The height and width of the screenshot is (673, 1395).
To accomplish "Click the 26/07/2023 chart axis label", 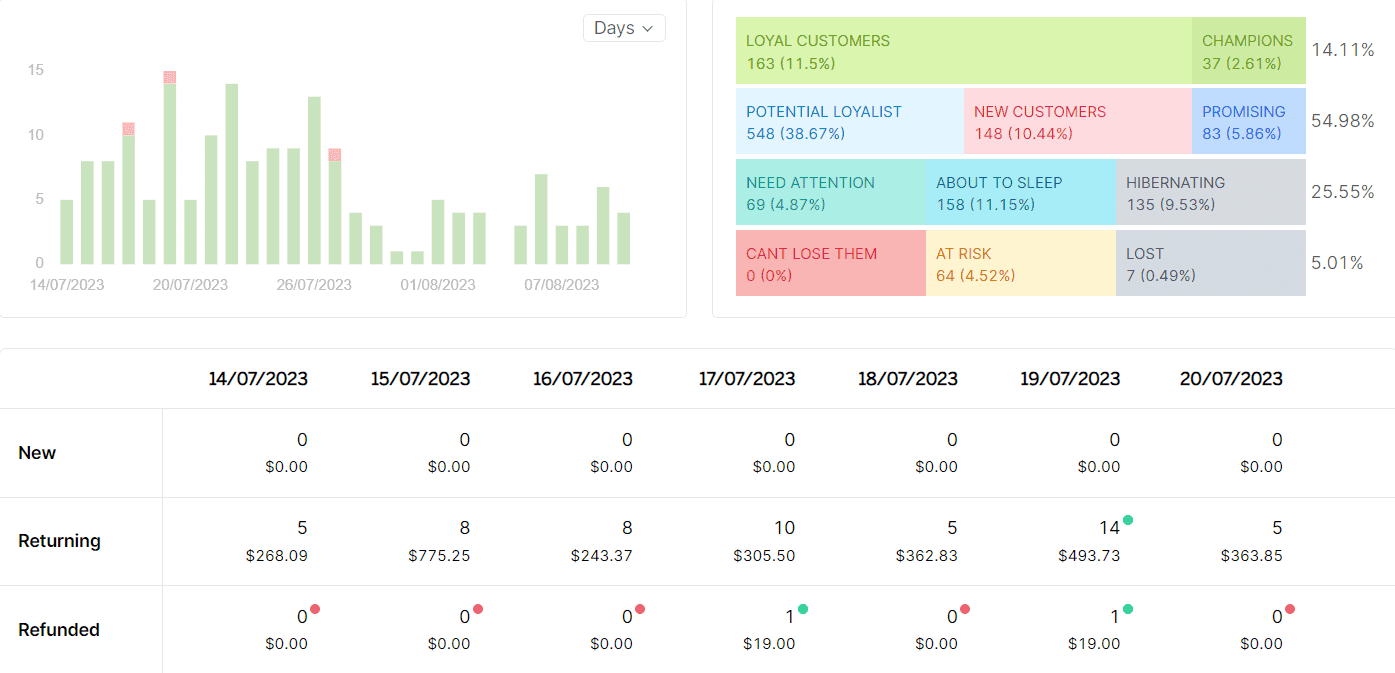I will (314, 285).
